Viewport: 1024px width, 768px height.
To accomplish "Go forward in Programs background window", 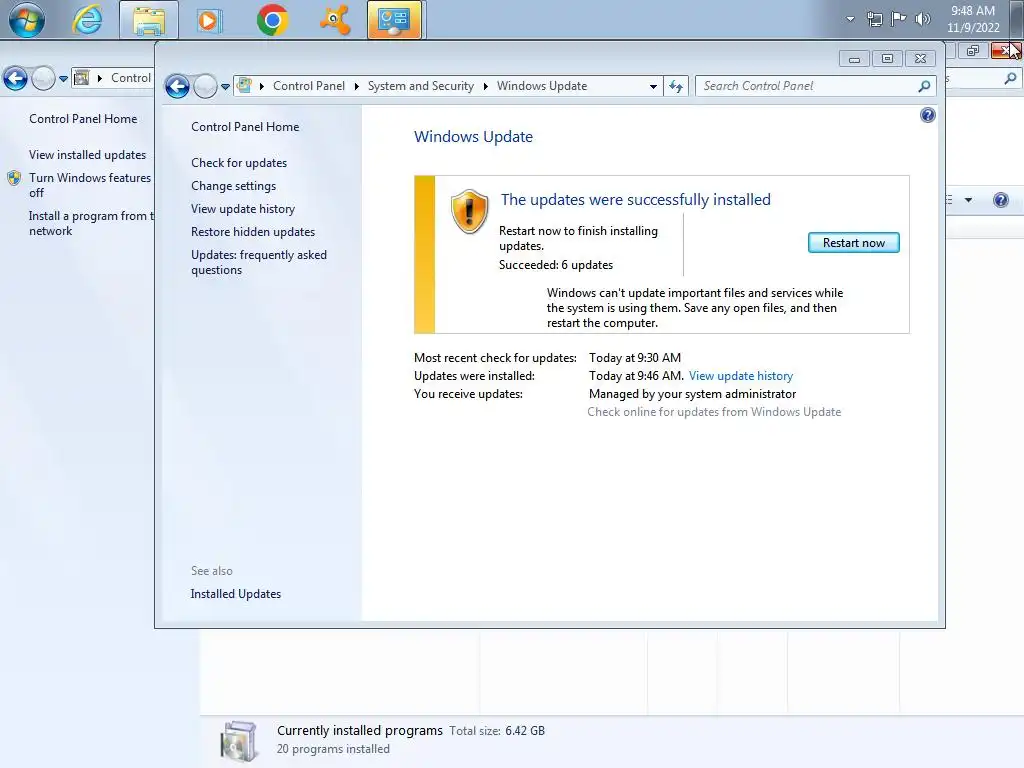I will pos(44,79).
